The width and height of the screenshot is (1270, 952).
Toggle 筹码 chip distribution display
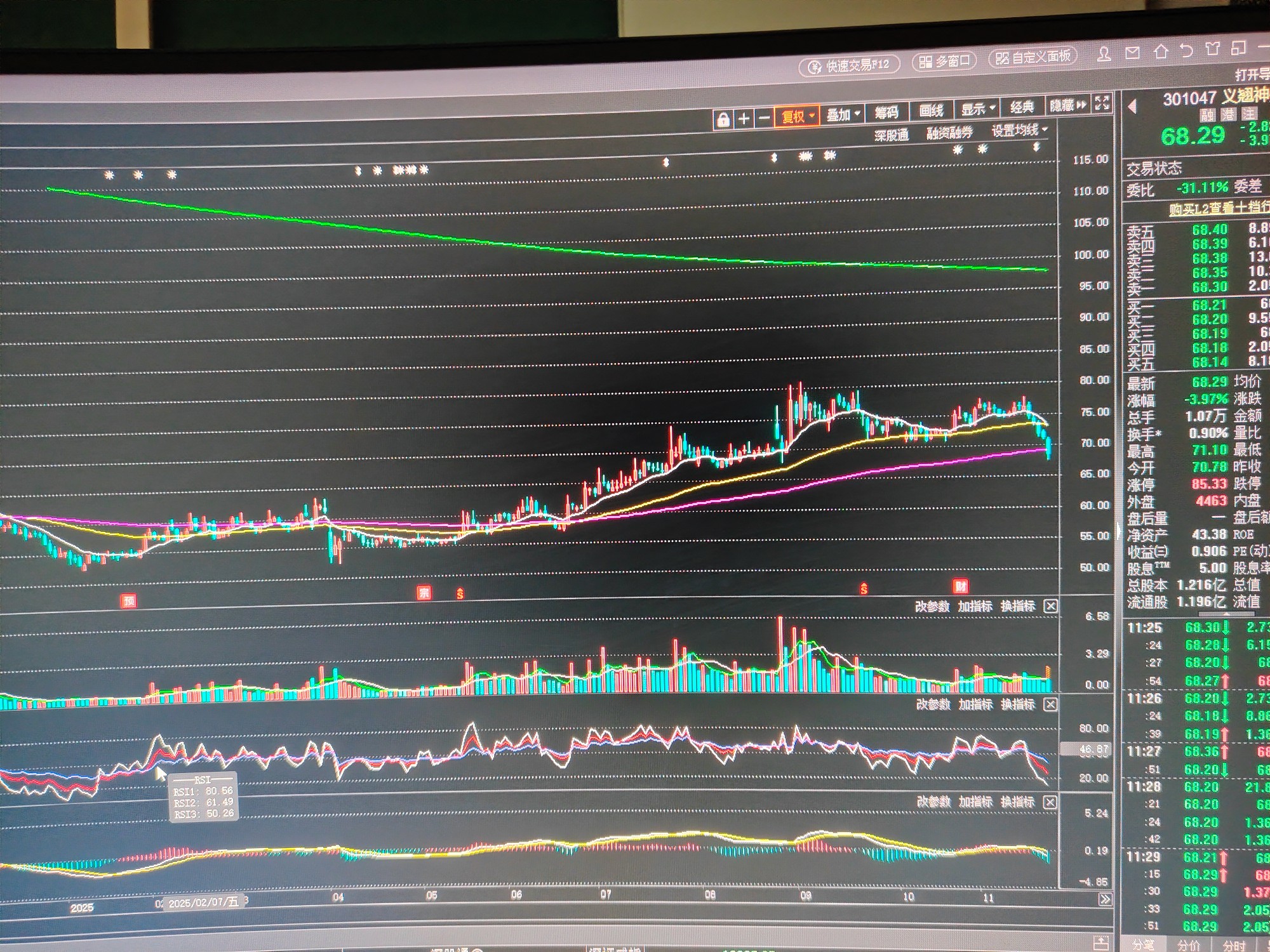[x=886, y=112]
